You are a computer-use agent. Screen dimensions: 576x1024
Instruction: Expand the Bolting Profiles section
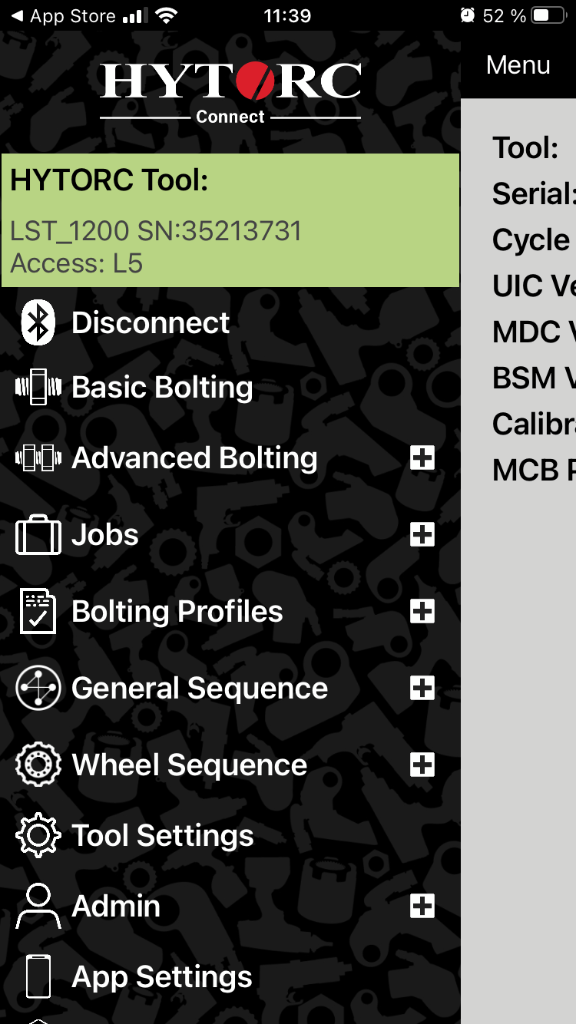pos(423,611)
